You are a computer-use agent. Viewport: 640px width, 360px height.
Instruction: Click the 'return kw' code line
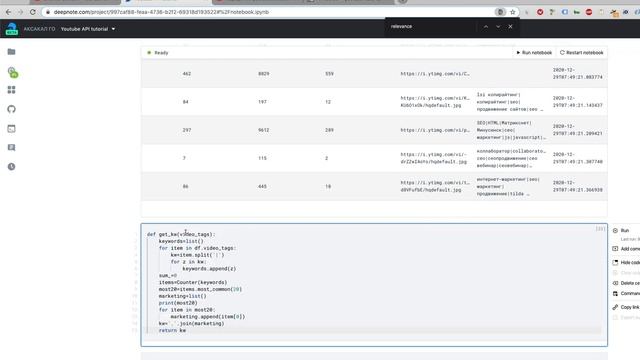pyautogui.click(x=172, y=330)
